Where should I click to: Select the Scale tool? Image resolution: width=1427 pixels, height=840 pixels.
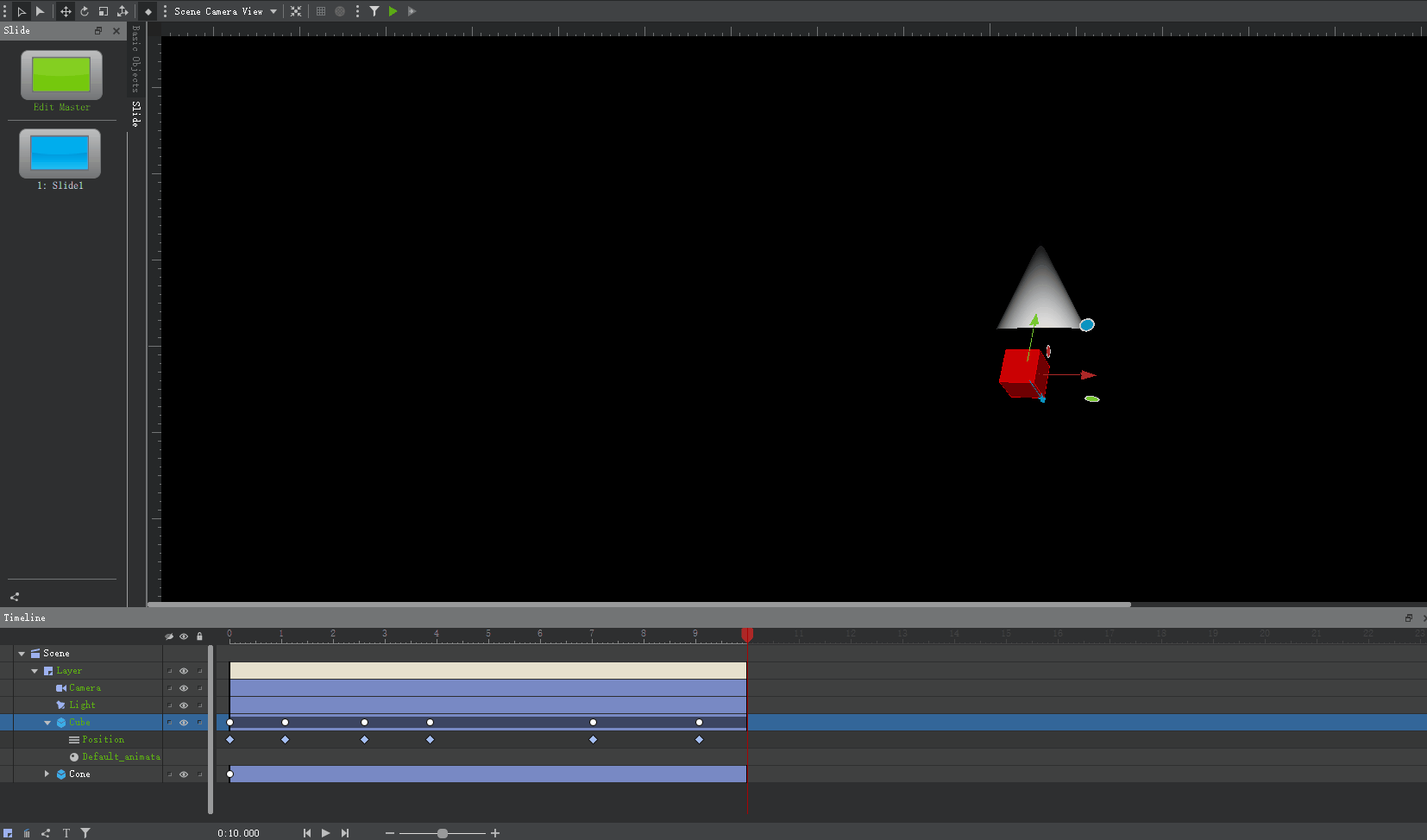(x=104, y=11)
